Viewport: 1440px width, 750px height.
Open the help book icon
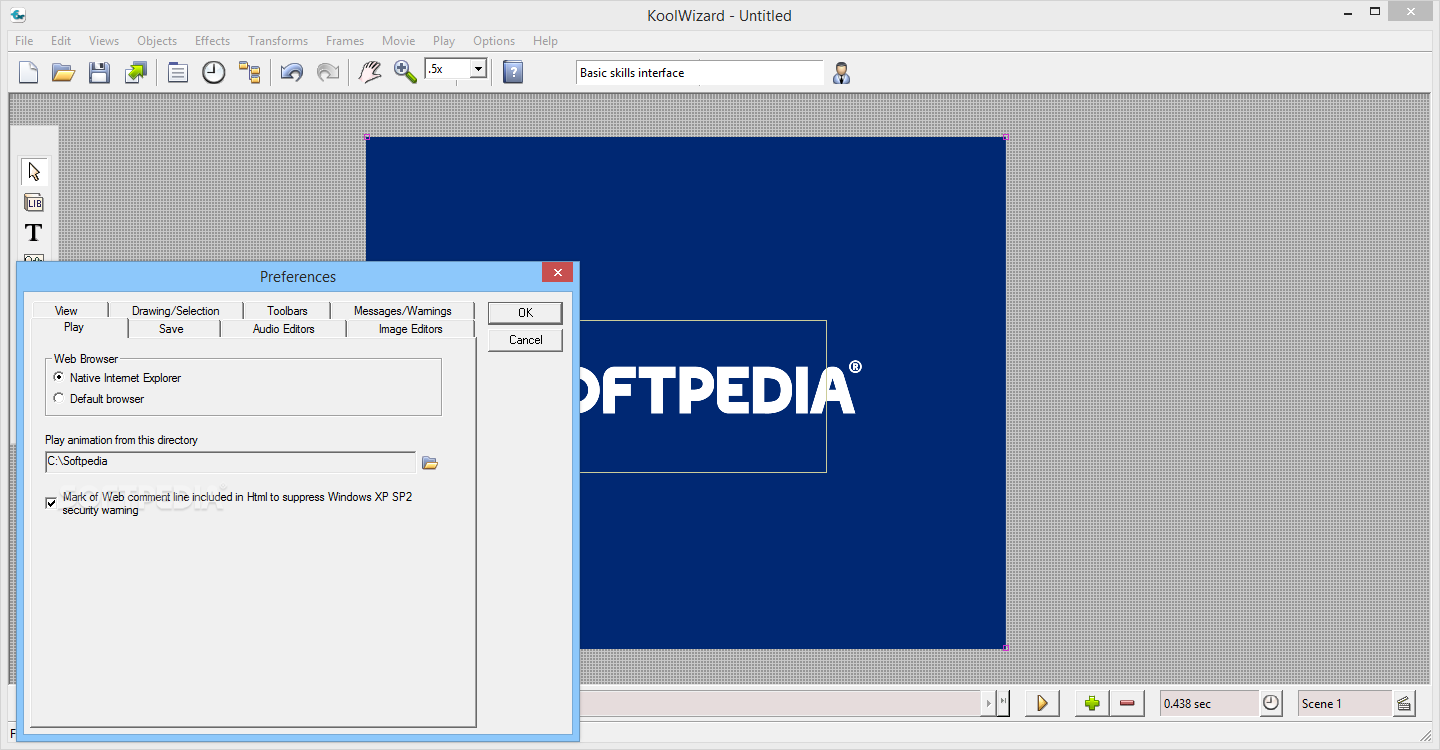pos(513,72)
